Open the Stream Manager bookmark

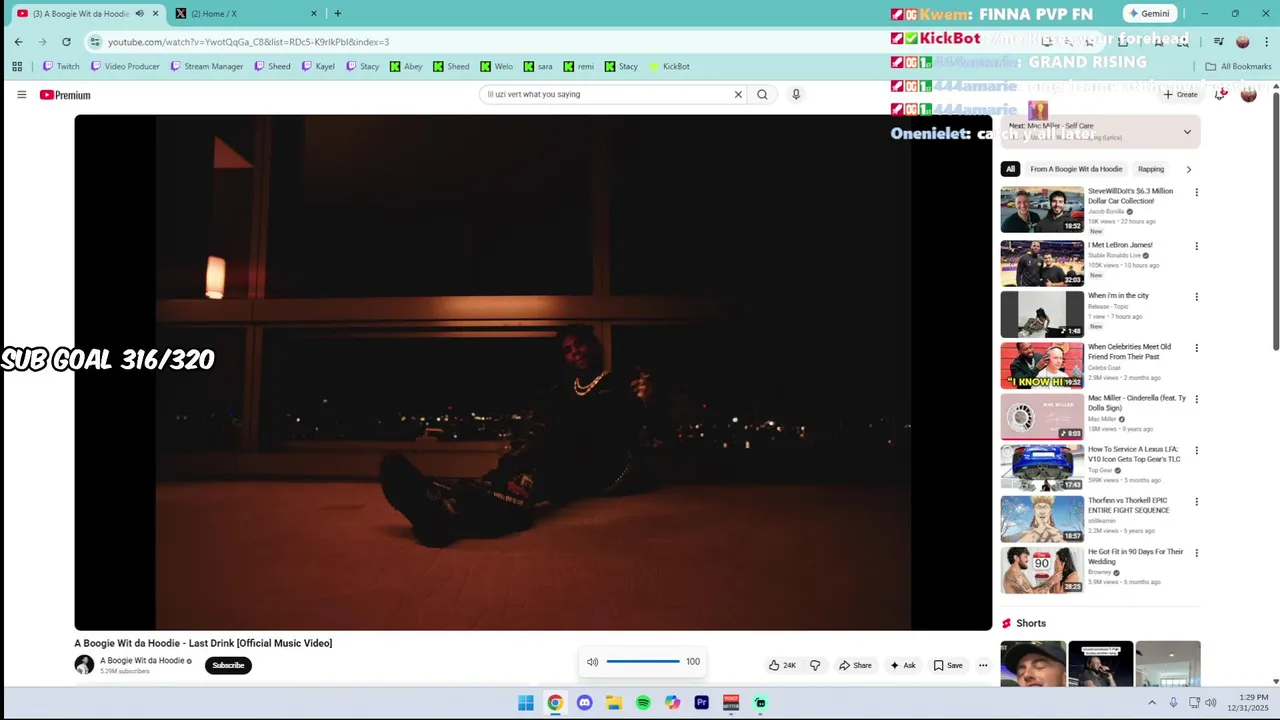[207, 66]
